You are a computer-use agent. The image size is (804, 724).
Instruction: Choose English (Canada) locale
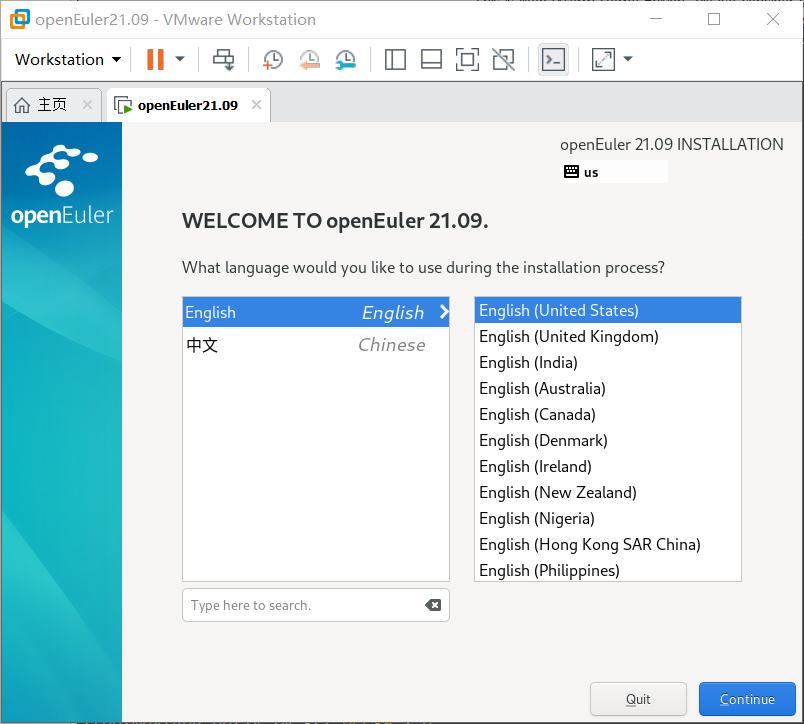608,414
